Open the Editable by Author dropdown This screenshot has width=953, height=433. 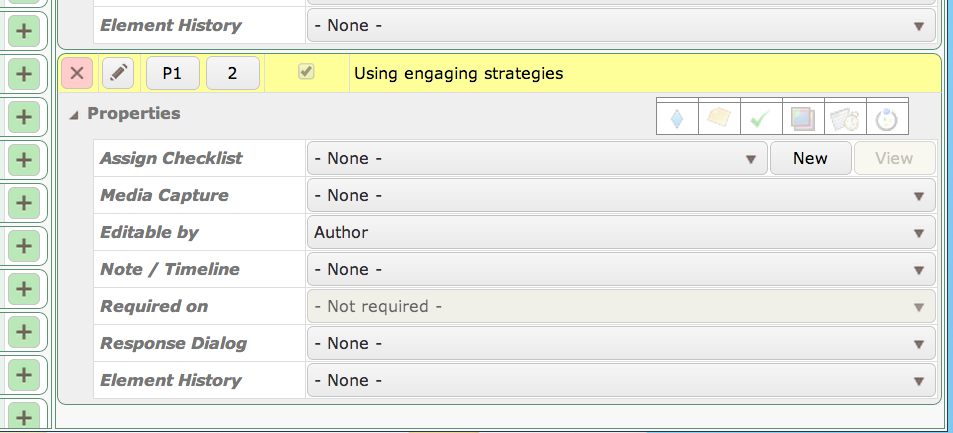[621, 232]
